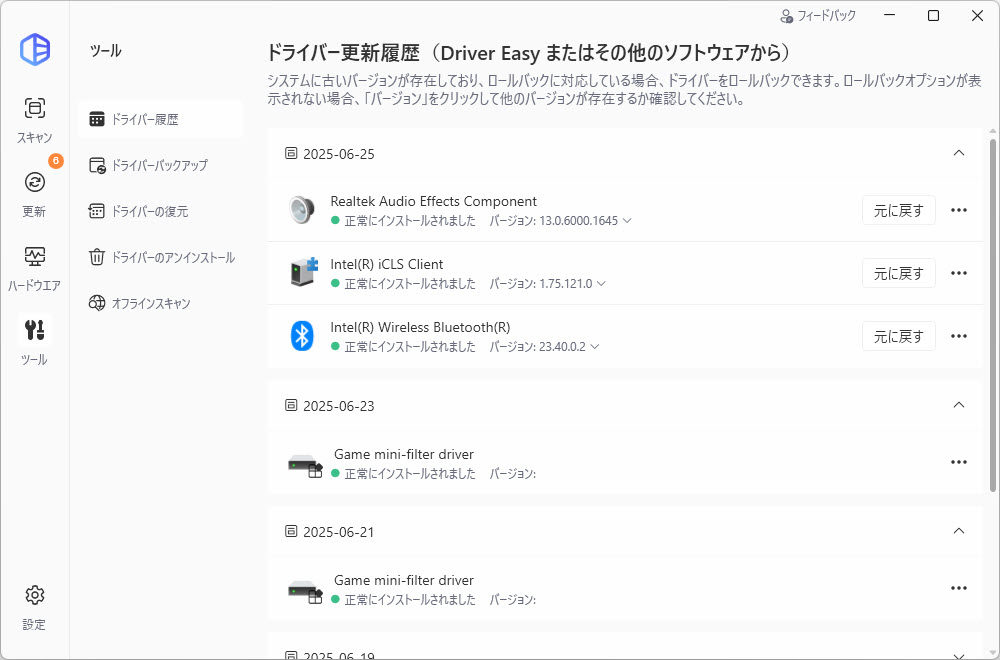Open more options for Realtek Audio row
1000x660 pixels.
click(x=959, y=210)
